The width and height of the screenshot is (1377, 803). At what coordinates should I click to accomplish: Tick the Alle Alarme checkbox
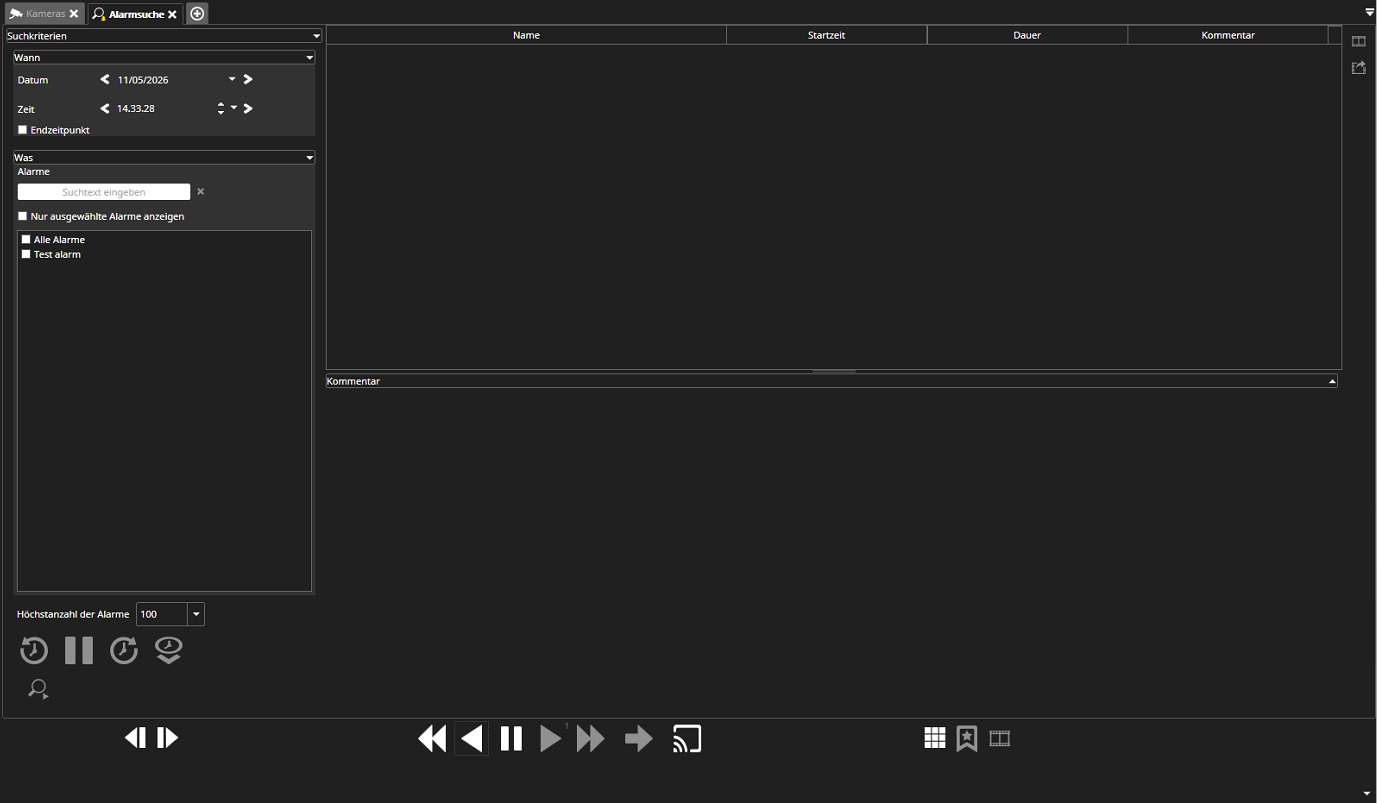pos(26,240)
